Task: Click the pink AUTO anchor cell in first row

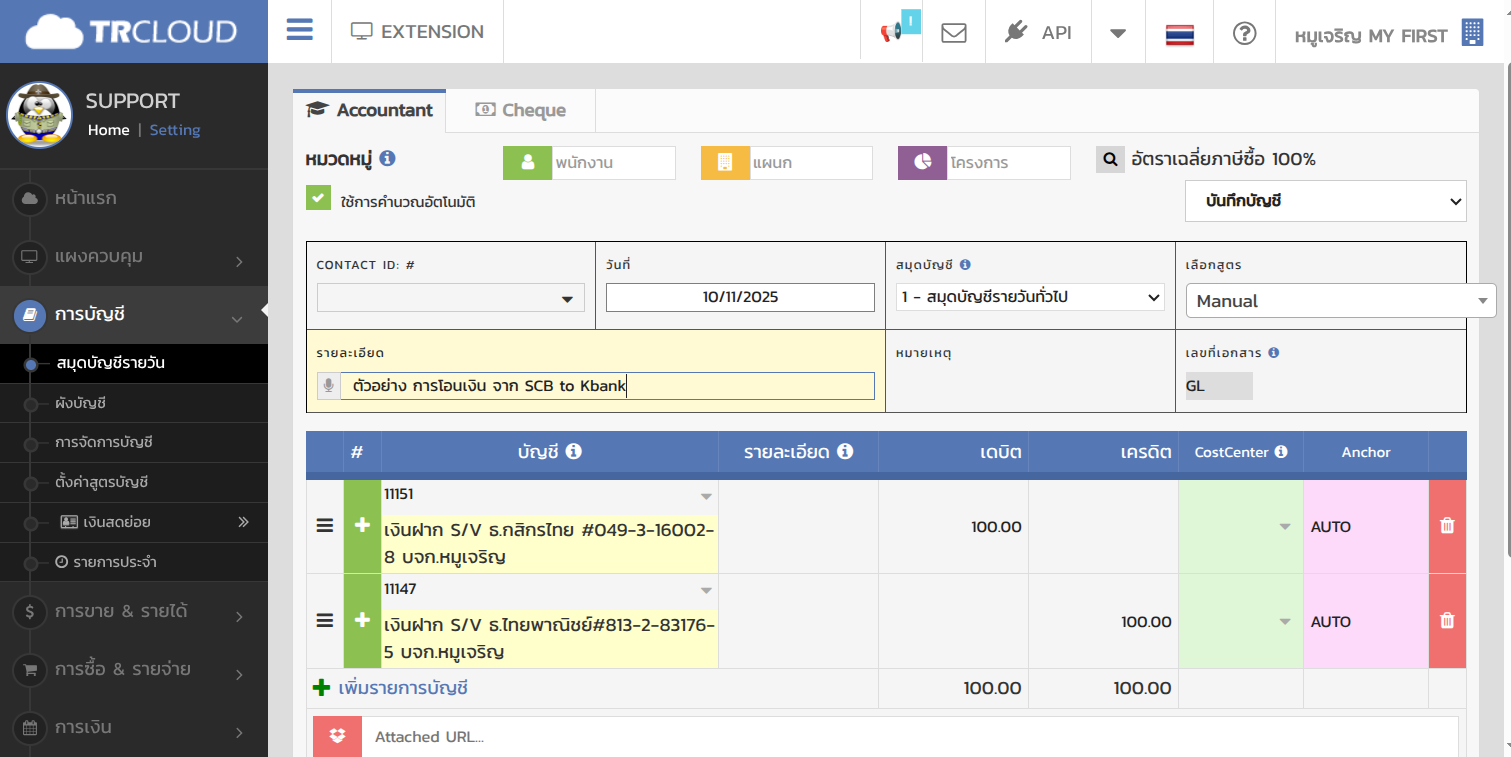Action: tap(1365, 527)
